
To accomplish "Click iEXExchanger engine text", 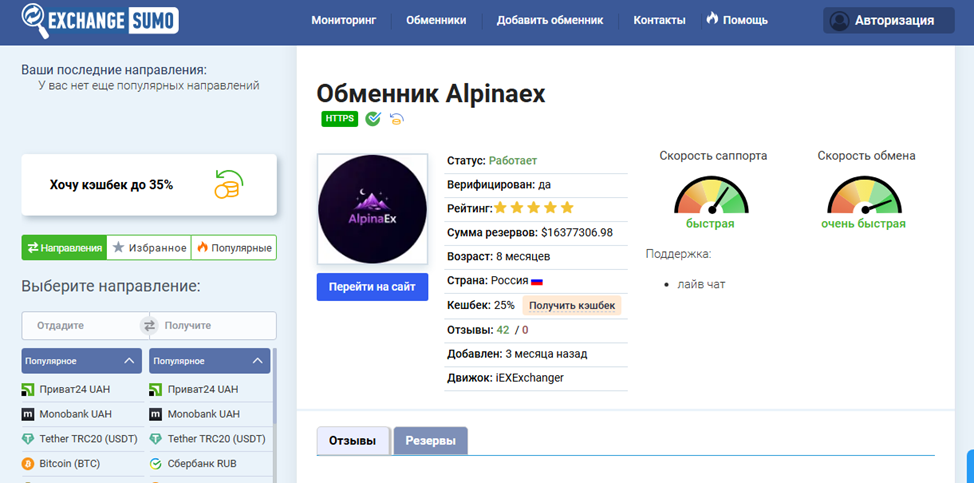I will tap(530, 377).
